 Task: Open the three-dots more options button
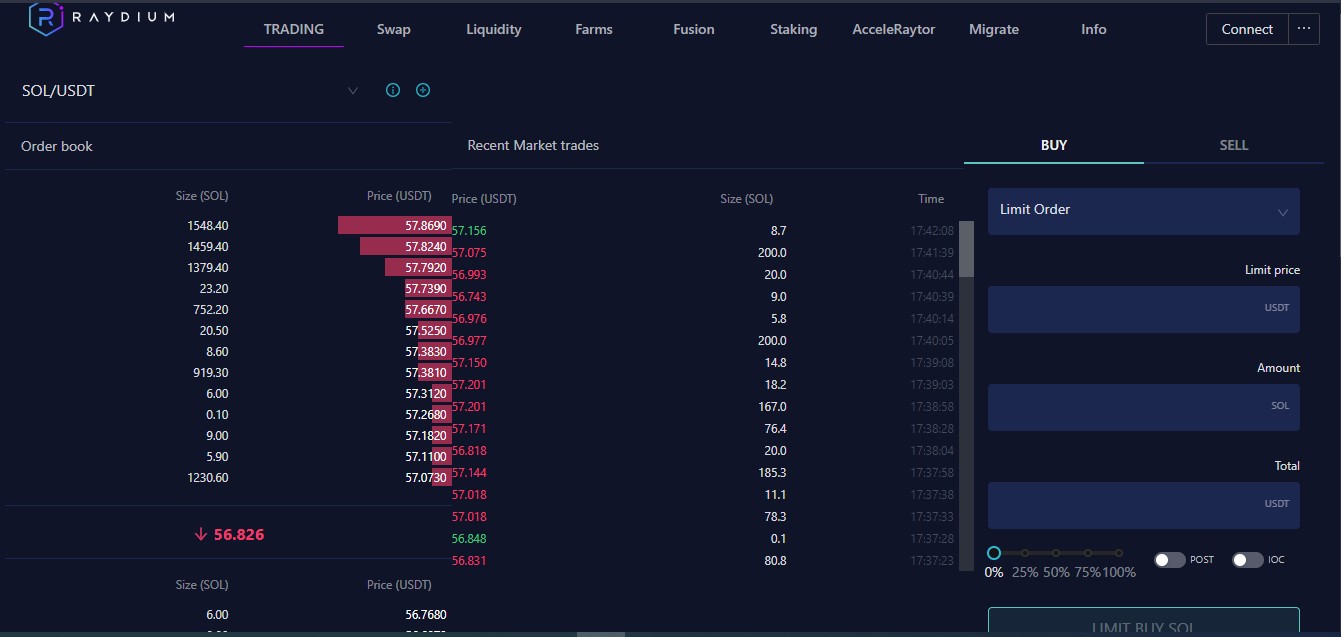point(1303,29)
